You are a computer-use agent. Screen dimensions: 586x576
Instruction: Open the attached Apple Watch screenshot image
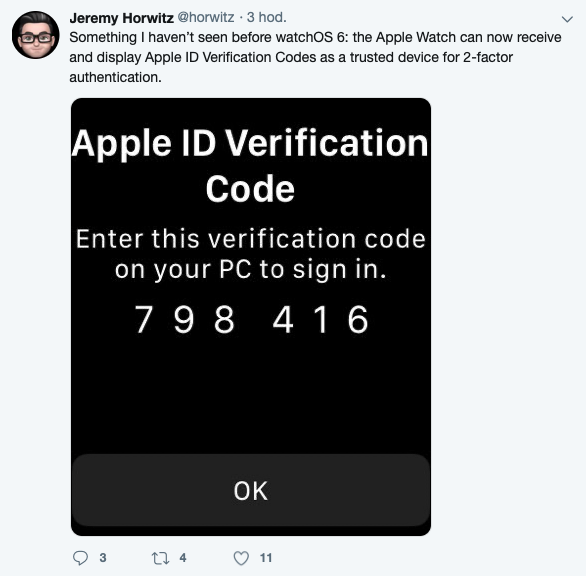click(x=251, y=317)
